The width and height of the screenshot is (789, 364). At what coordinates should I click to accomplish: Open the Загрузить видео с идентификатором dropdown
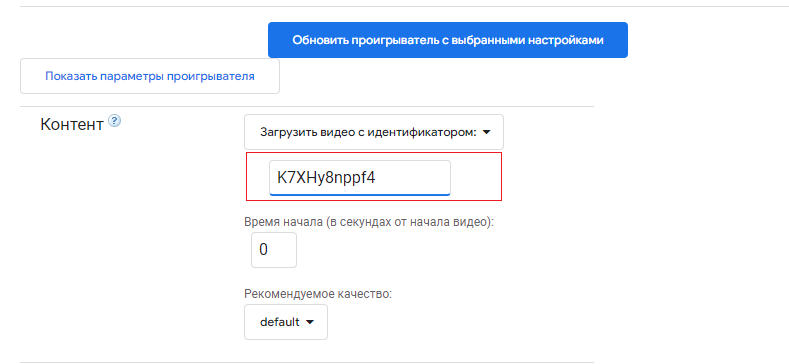(x=374, y=132)
